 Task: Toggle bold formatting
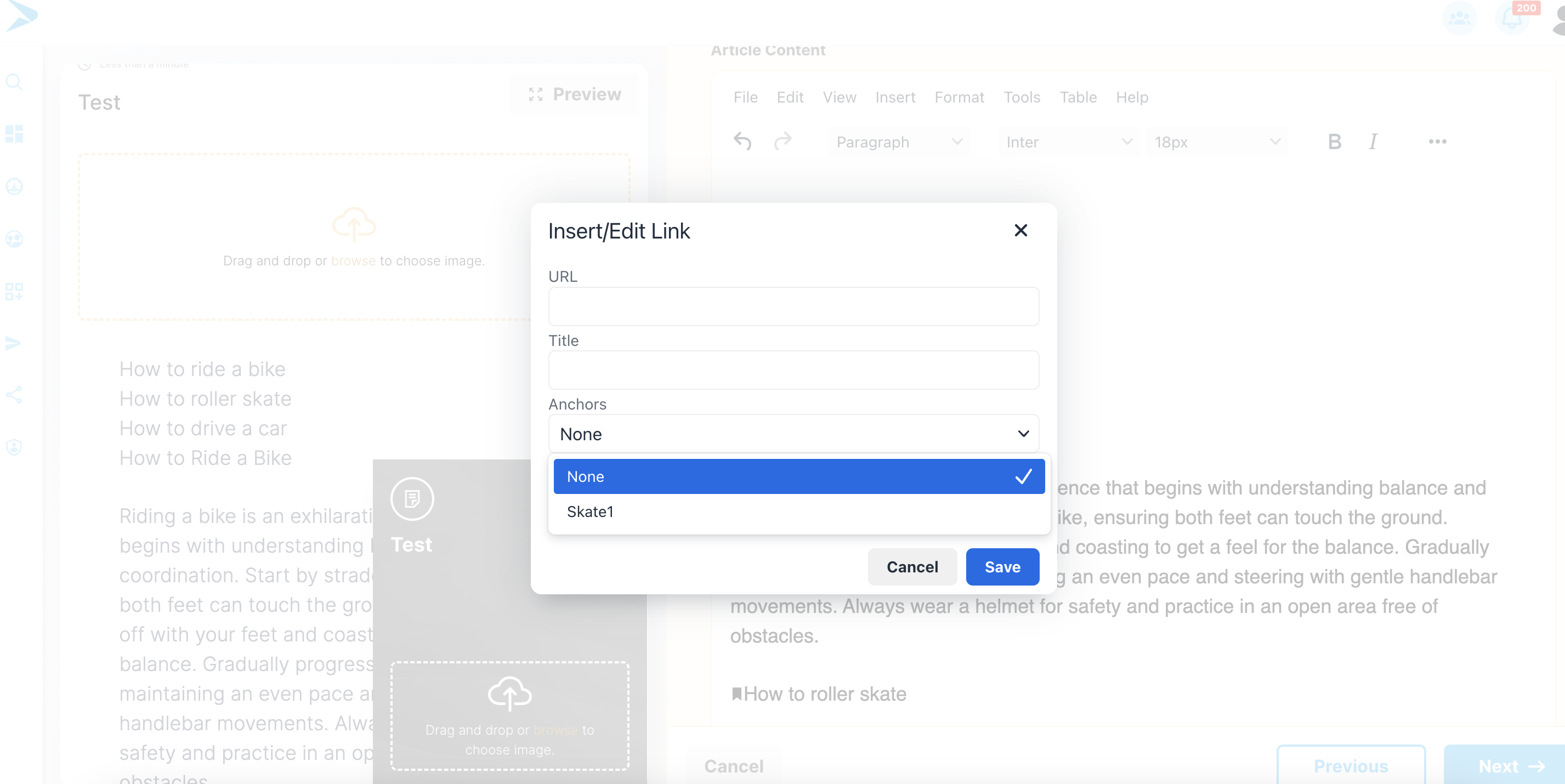click(1334, 141)
